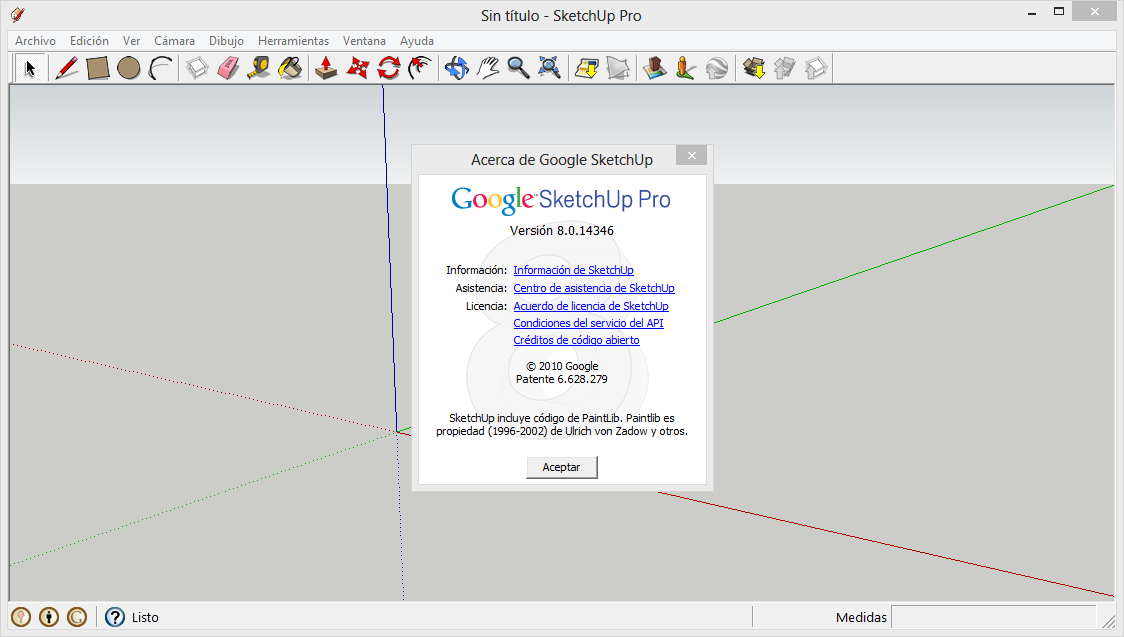Click the 'Listo' status text

click(145, 617)
